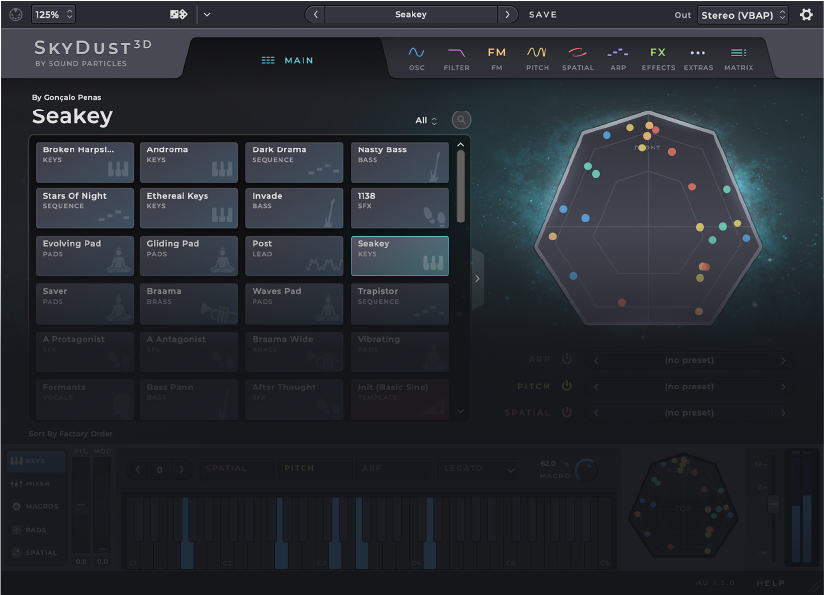The height and width of the screenshot is (595, 824).
Task: Open the SPATIAL tab icon in top bar
Action: (x=578, y=59)
